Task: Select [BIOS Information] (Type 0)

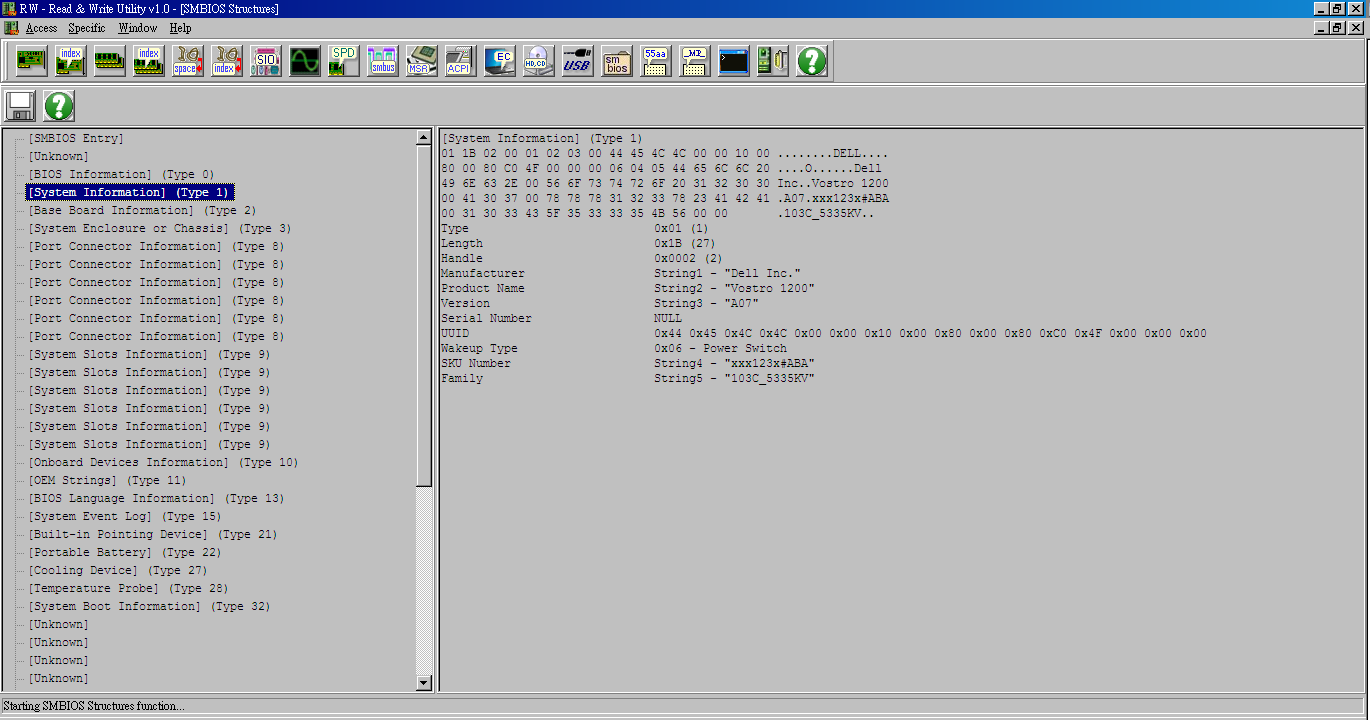Action: pos(121,174)
